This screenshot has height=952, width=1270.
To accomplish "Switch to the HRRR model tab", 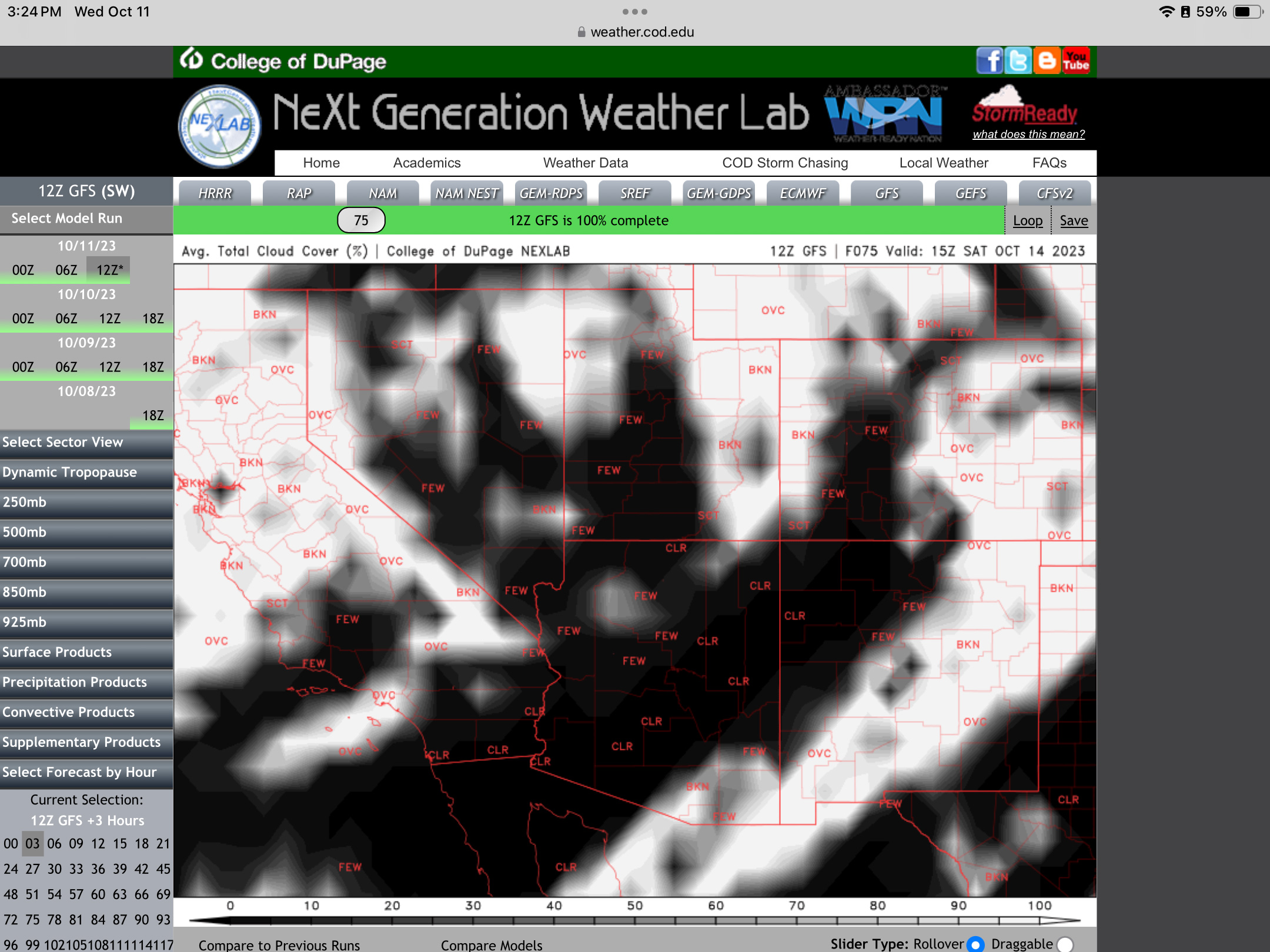I will 215,193.
